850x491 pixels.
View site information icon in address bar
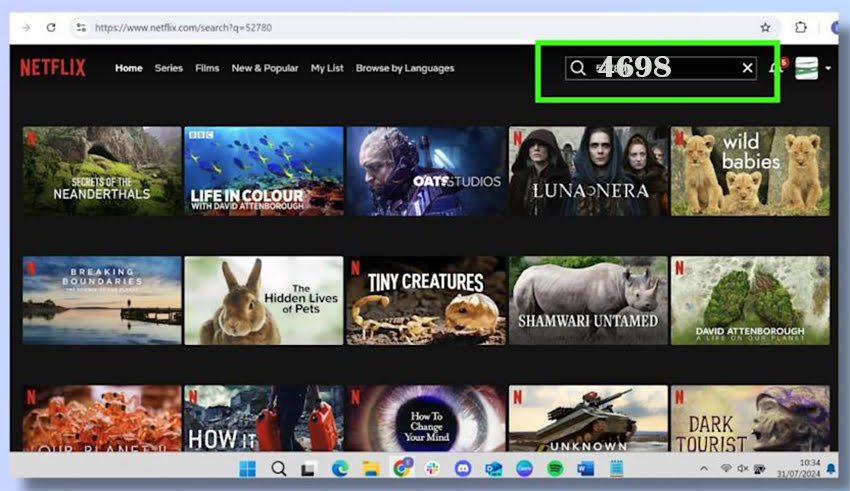point(81,27)
